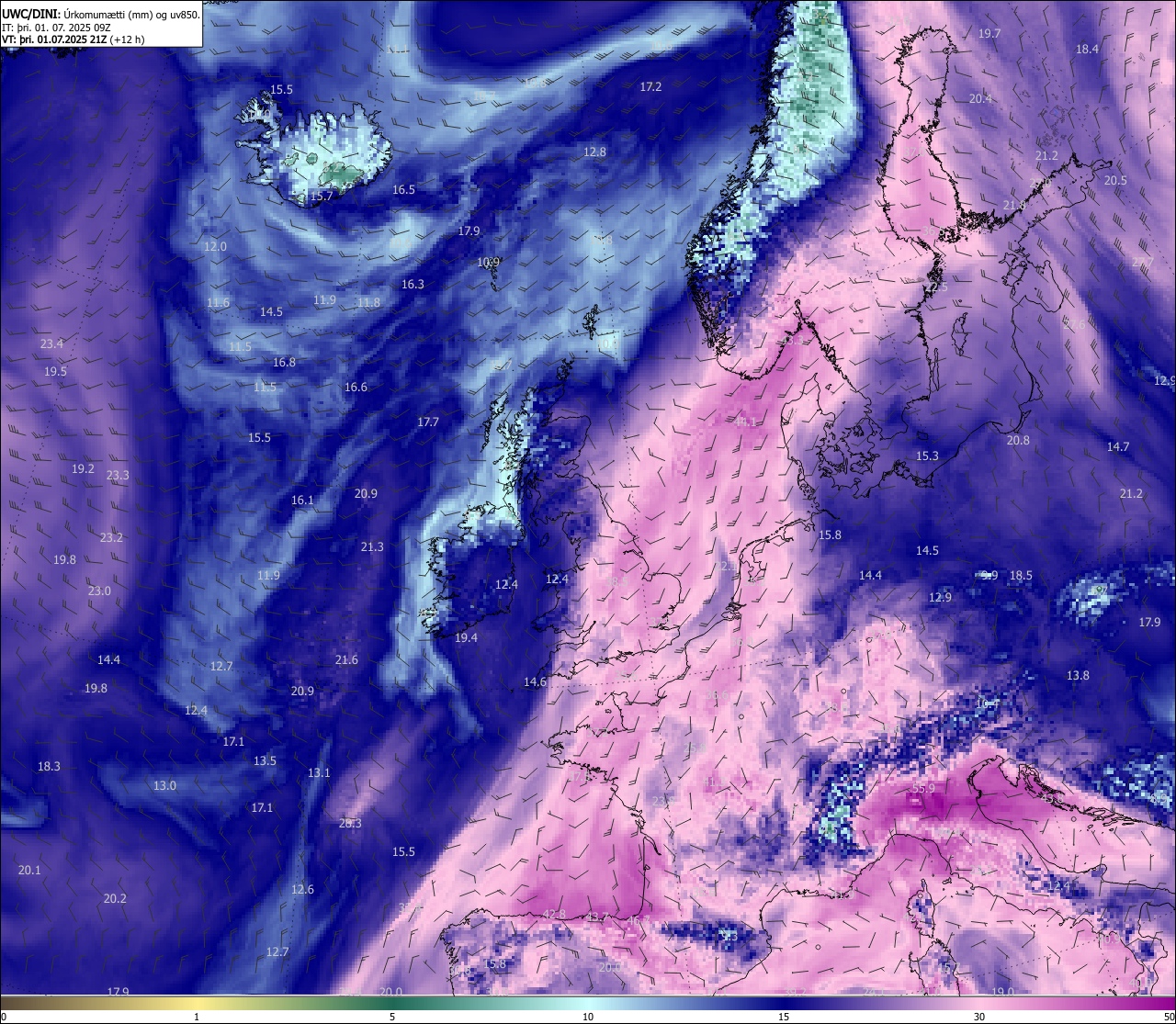Click the value '18.3' near the left edge
The image size is (1176, 1024).
click(49, 766)
